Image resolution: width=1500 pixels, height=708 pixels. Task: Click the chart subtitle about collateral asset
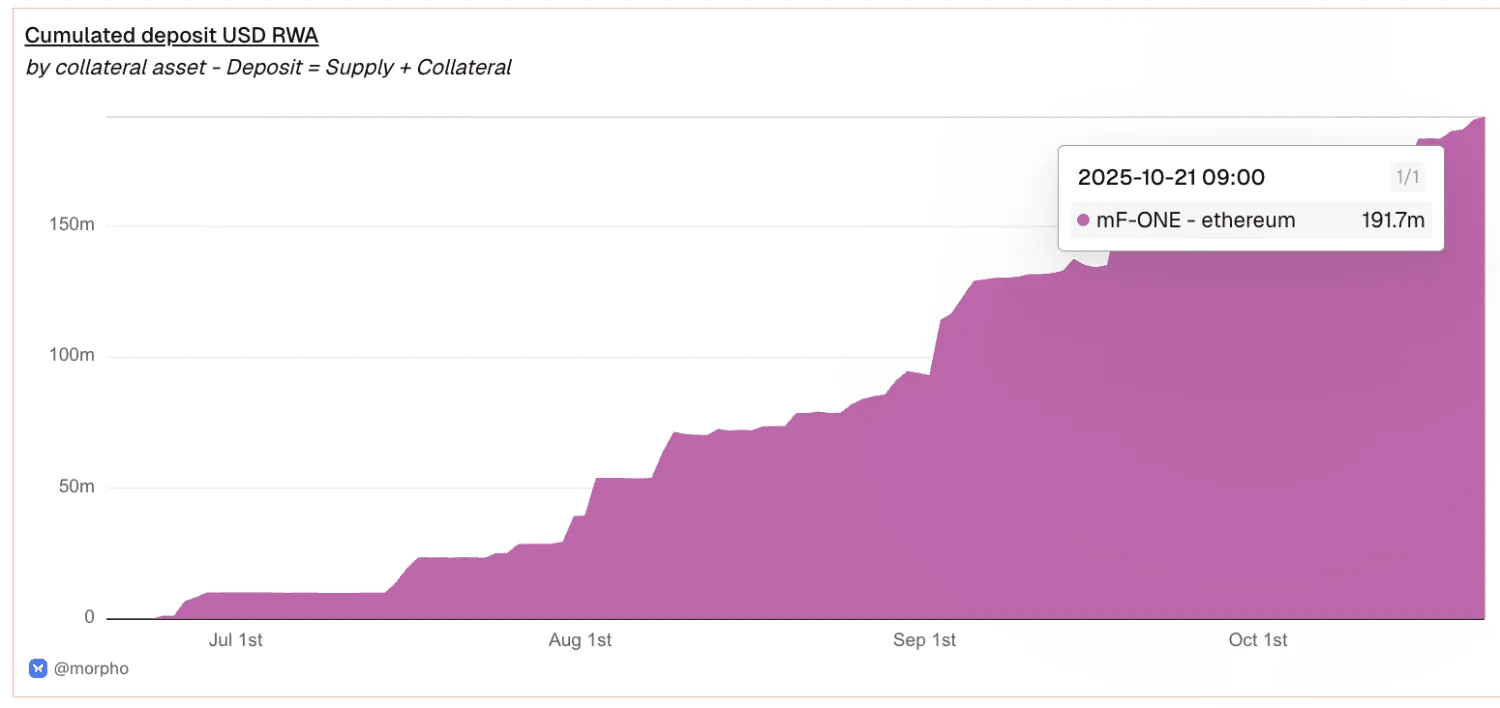tap(268, 68)
